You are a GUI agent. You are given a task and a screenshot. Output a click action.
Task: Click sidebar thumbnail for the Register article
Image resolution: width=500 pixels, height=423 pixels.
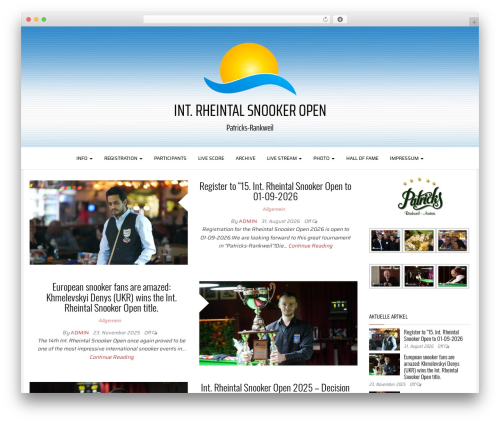click(384, 339)
